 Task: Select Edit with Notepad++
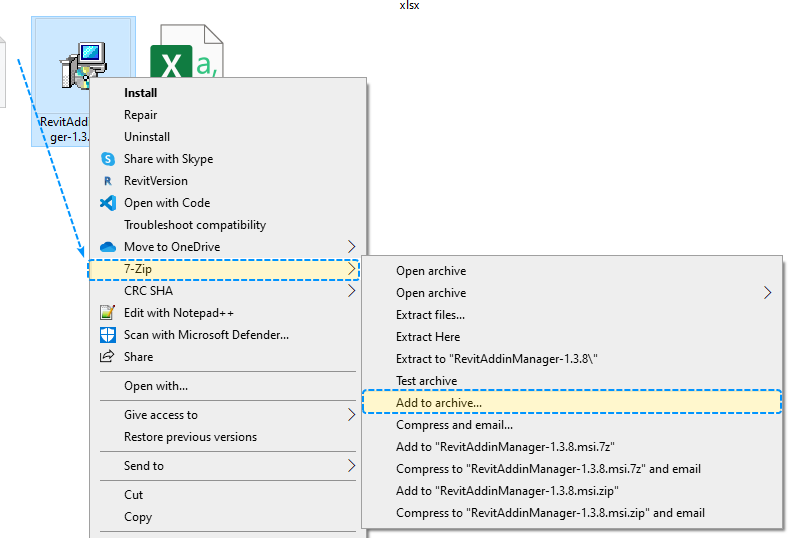228,313
